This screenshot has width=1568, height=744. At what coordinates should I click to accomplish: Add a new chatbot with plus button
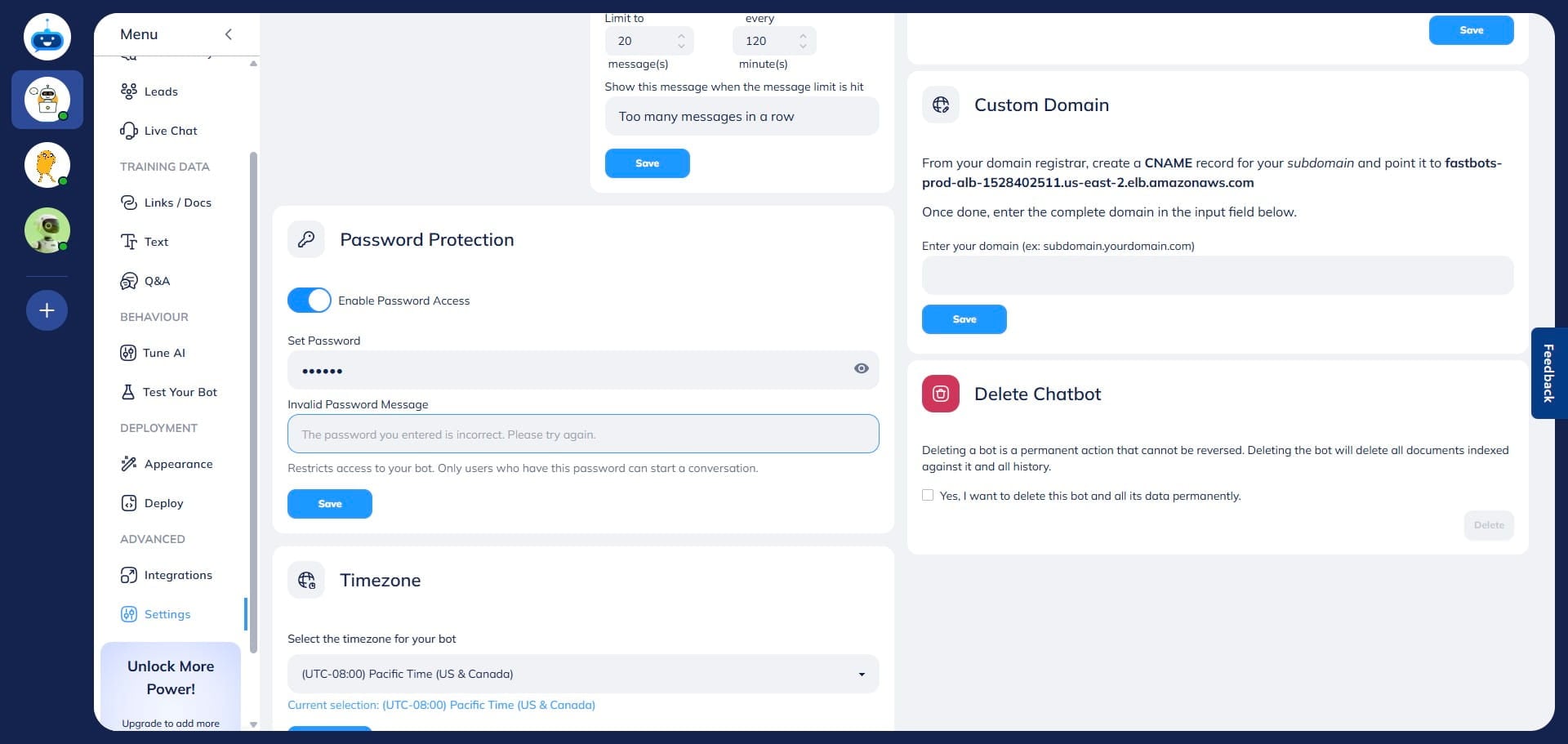[x=47, y=310]
